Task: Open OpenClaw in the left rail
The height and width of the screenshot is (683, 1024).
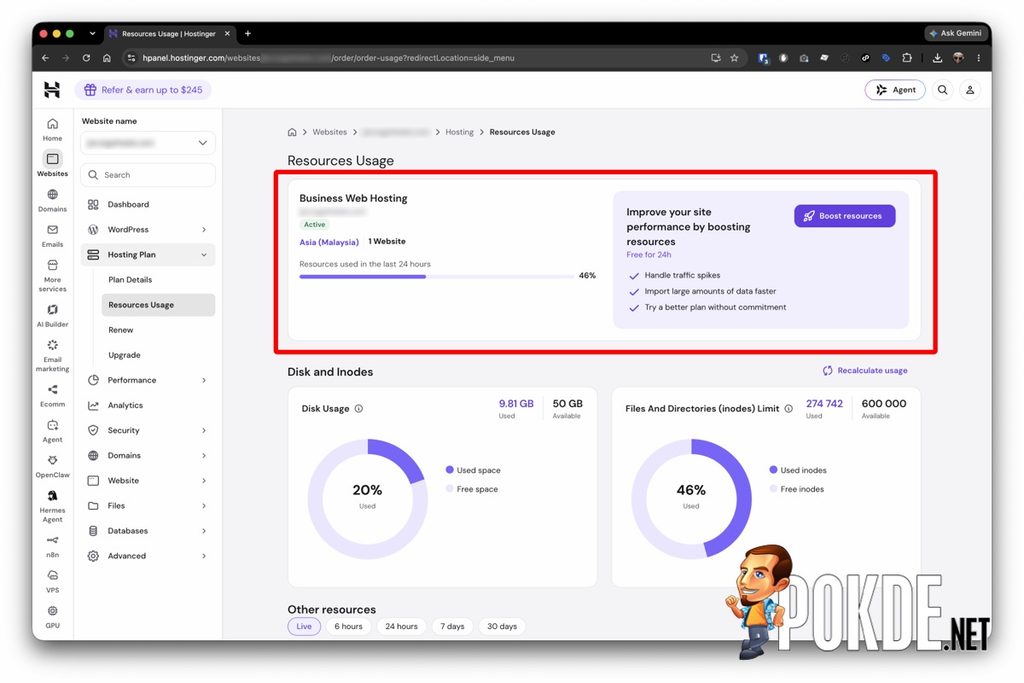Action: 52,466
